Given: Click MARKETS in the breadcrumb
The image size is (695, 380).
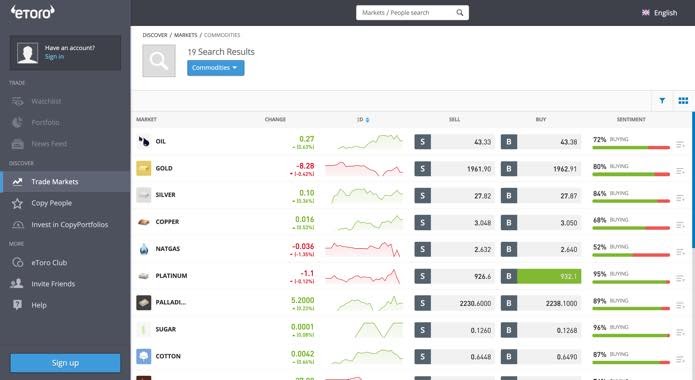Looking at the screenshot, I should pos(185,35).
